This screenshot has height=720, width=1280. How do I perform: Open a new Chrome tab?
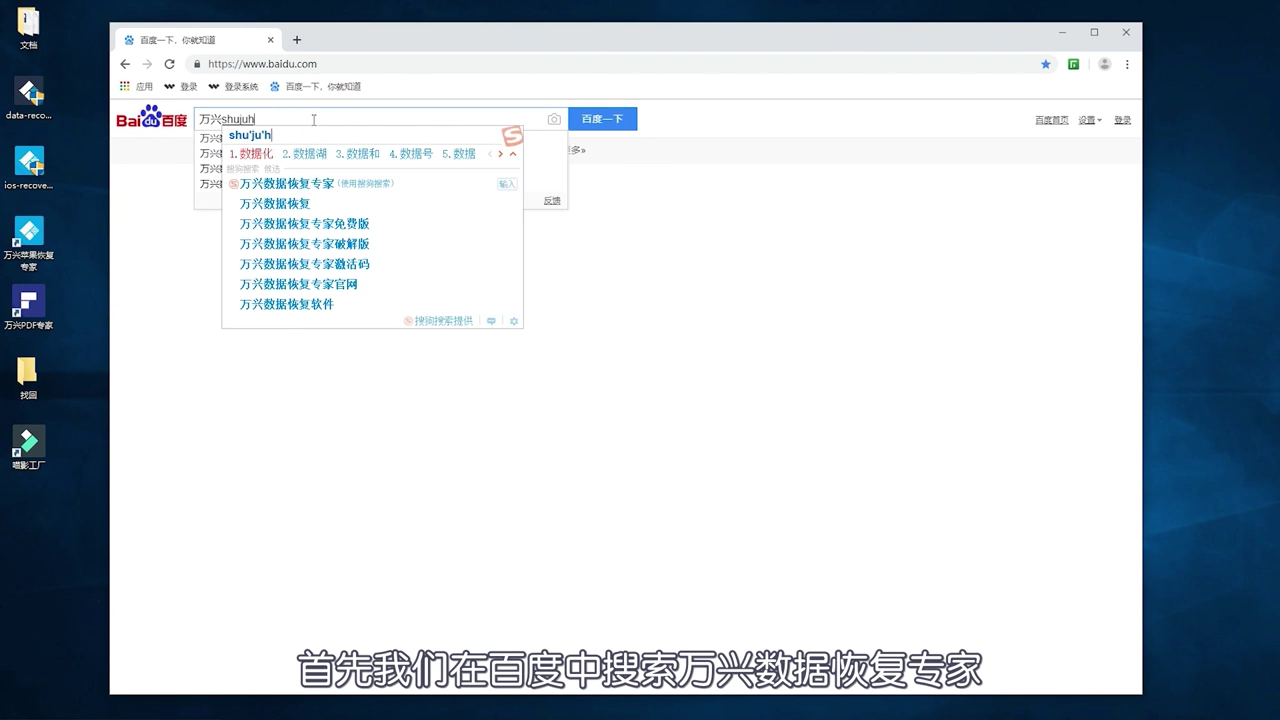tap(297, 40)
